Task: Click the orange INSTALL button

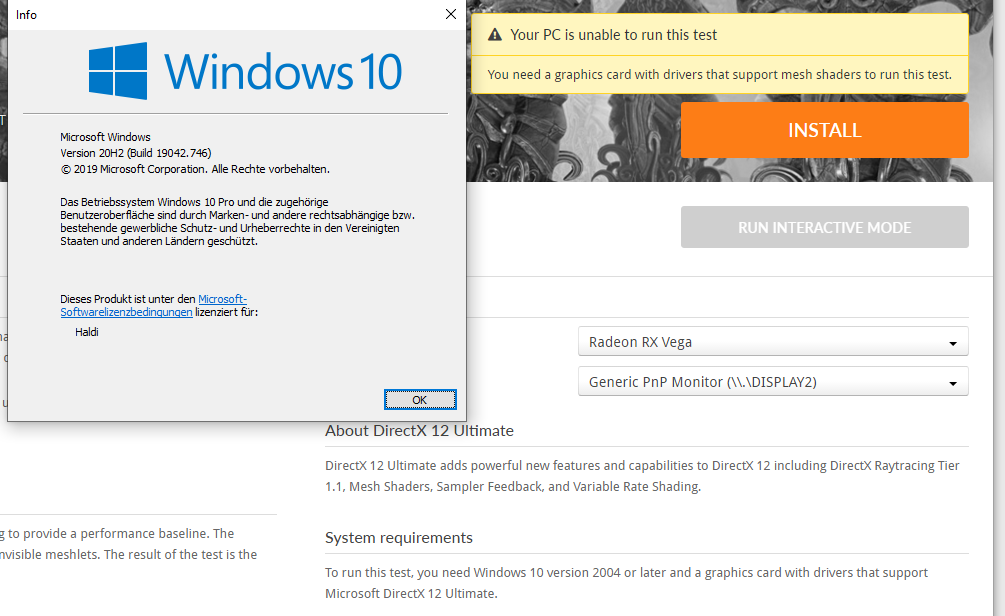Action: tap(824, 130)
